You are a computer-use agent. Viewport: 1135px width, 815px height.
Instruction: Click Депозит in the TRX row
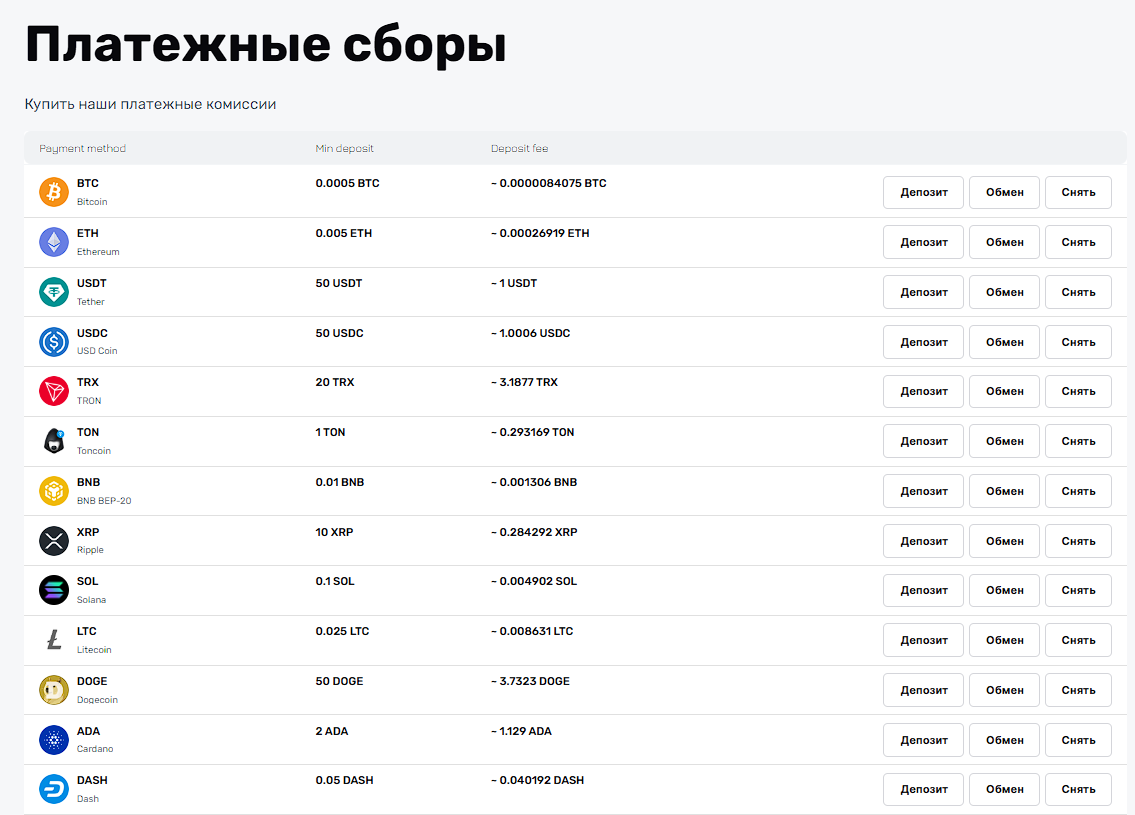pos(924,392)
